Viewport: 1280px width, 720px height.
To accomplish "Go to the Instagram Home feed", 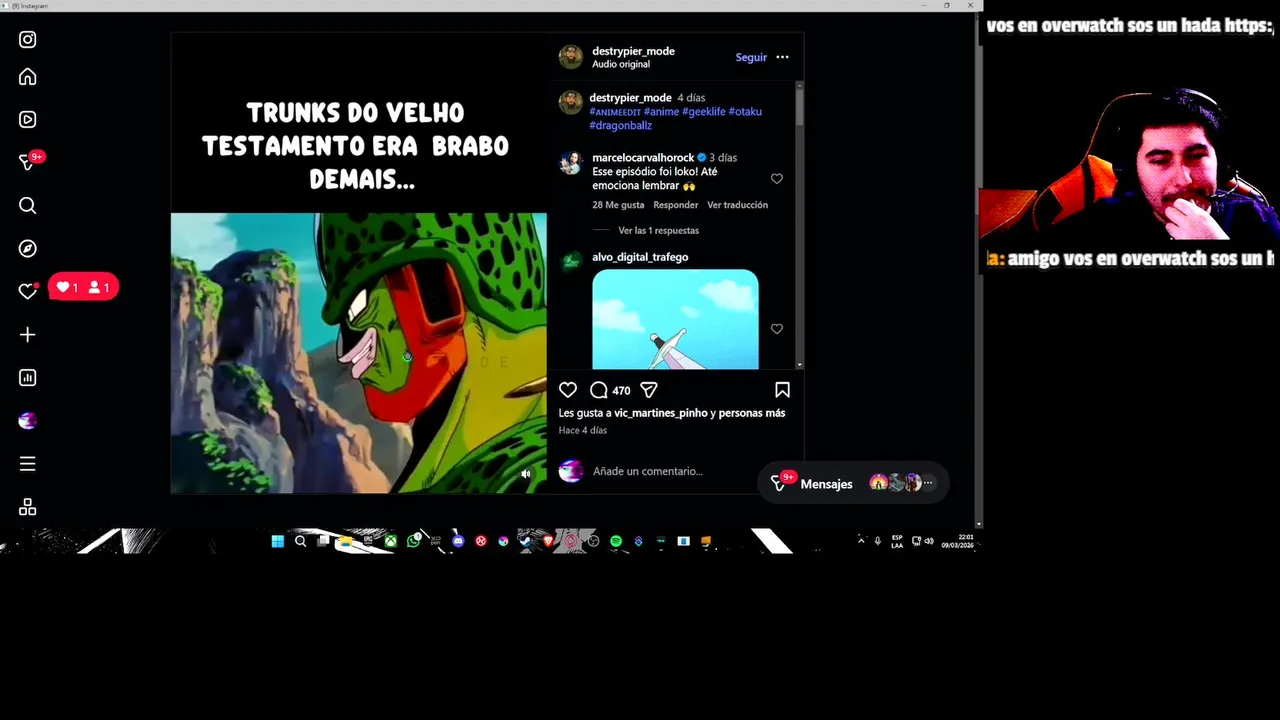I will click(28, 77).
